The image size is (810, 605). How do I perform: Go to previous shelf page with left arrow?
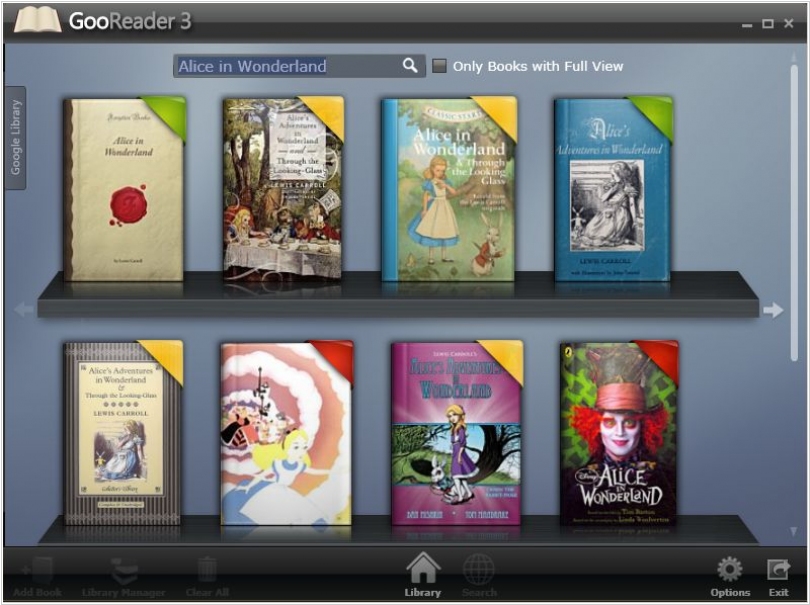pos(23,310)
